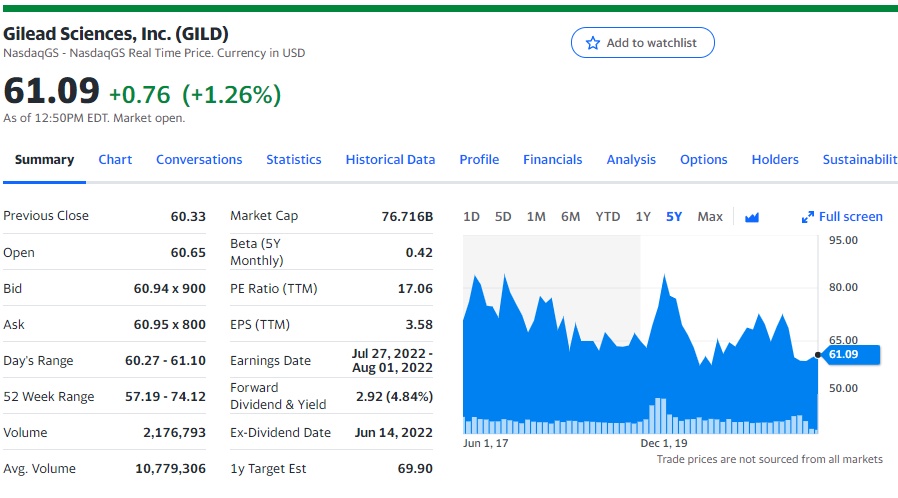Click the 95.00 price axis label
The height and width of the screenshot is (498, 898).
point(844,240)
